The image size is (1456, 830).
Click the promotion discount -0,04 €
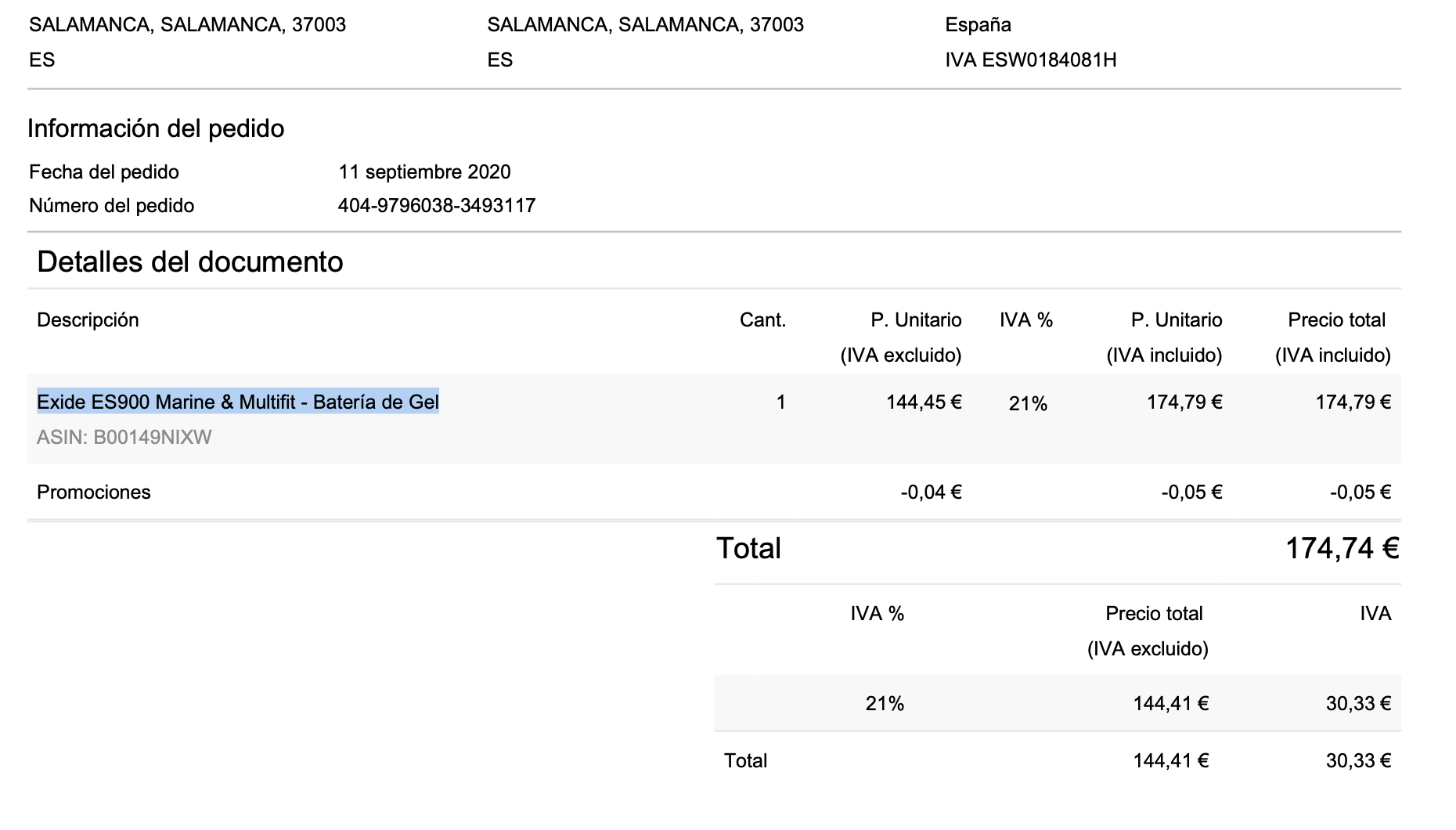point(931,493)
